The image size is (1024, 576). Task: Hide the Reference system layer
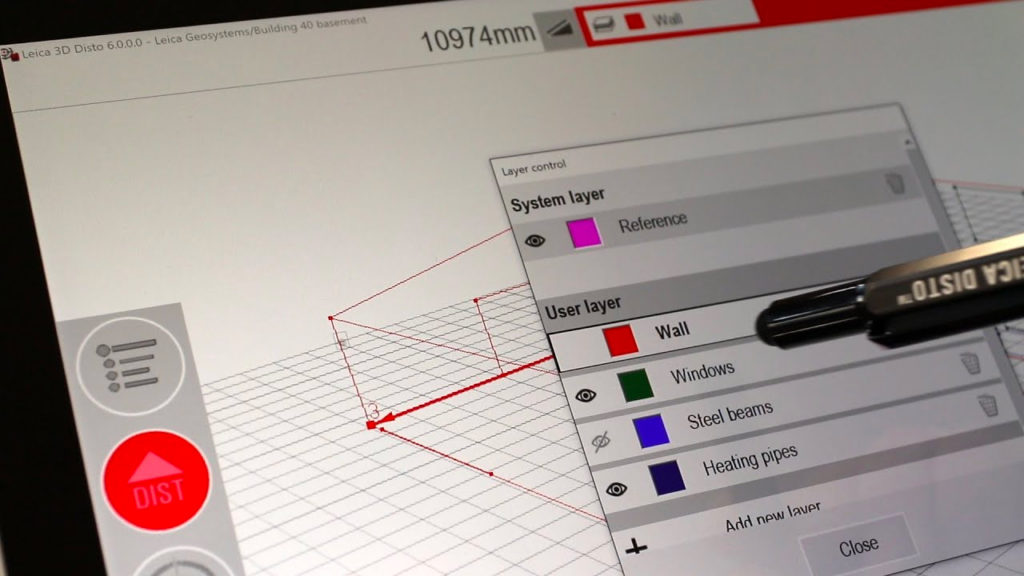pyautogui.click(x=535, y=240)
